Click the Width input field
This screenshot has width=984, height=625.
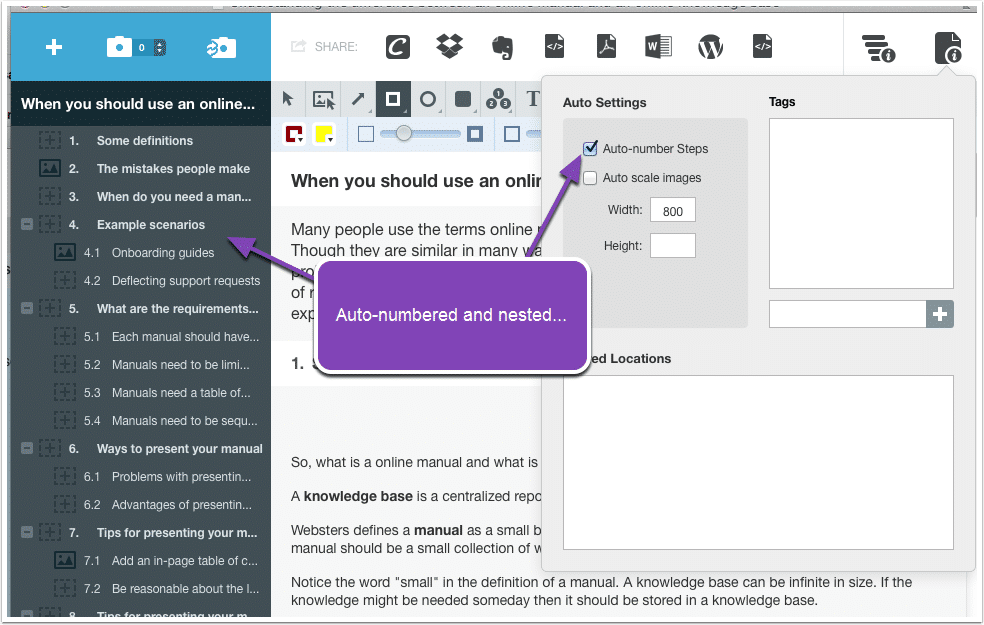pos(672,211)
